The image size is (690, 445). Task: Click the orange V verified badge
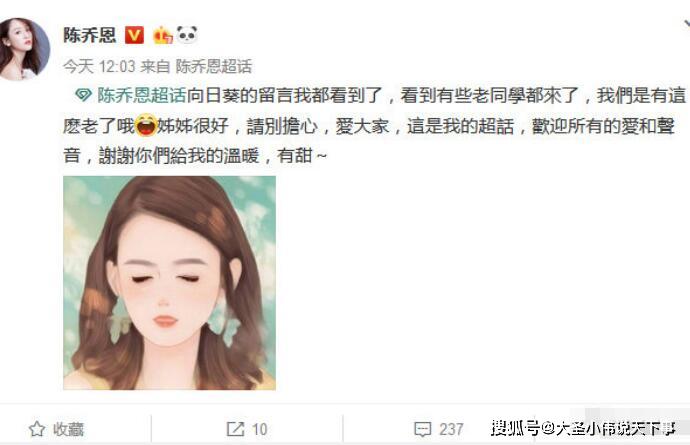pos(134,35)
